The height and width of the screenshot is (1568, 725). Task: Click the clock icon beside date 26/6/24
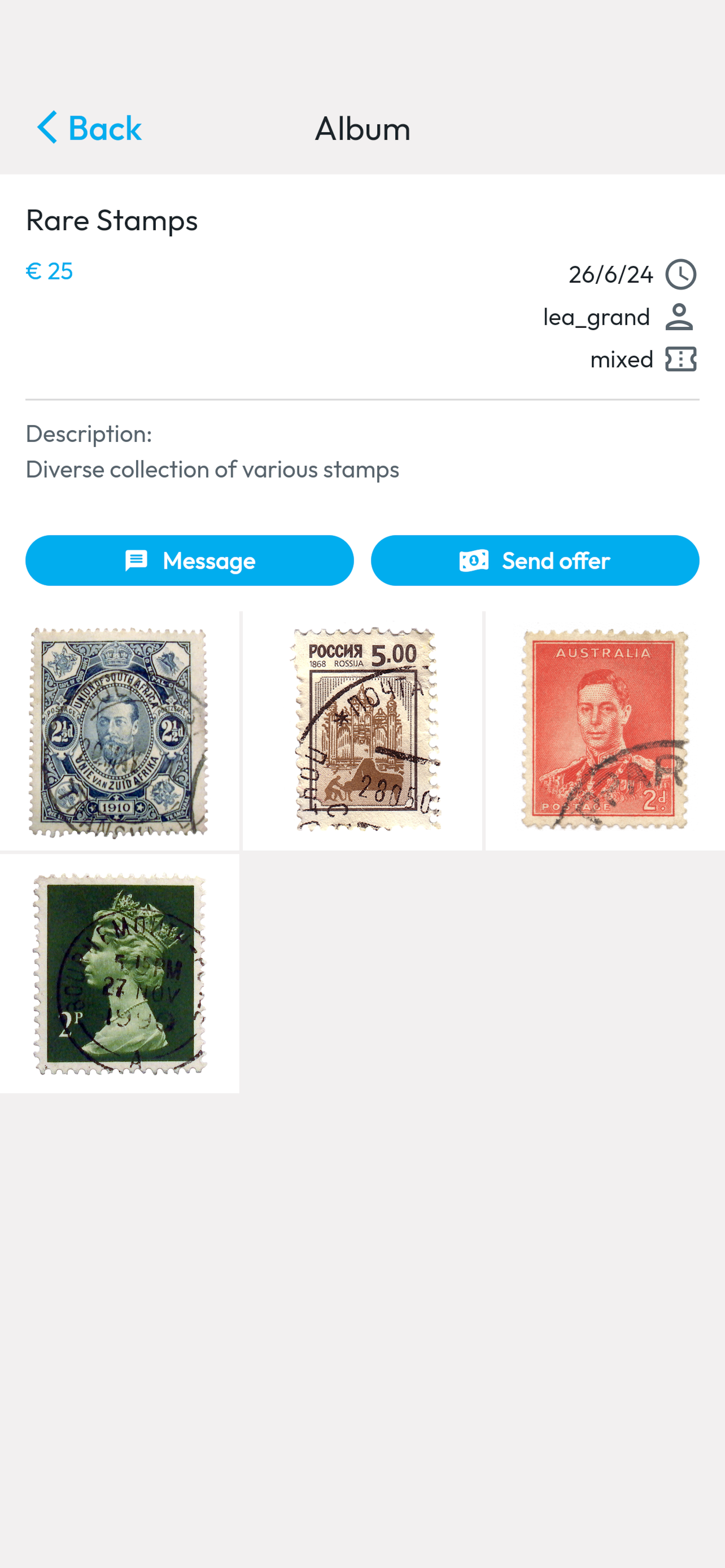point(680,274)
